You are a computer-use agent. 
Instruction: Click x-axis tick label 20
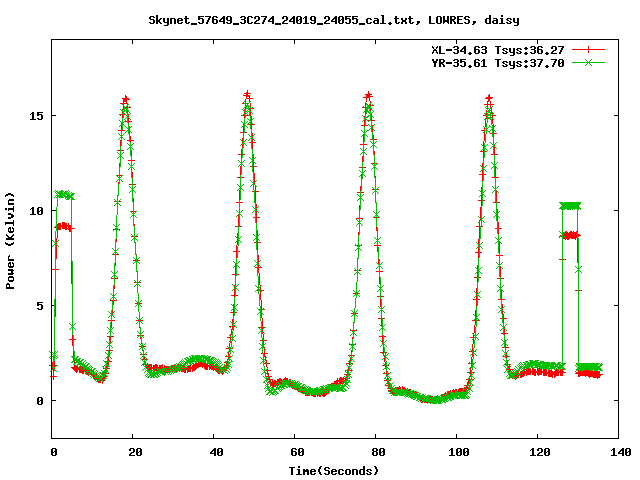135,452
